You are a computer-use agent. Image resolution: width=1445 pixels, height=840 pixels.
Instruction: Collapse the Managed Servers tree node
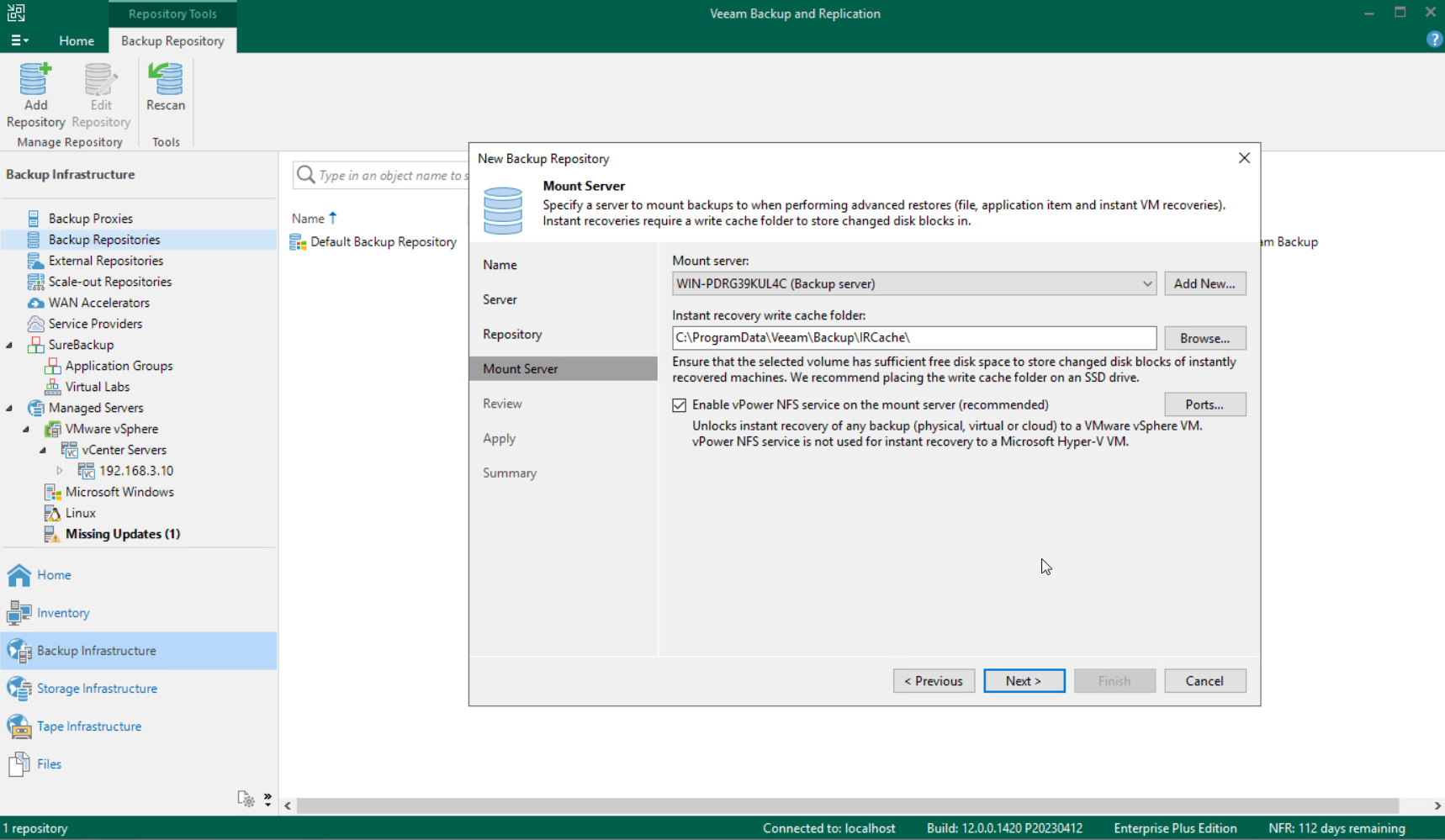click(10, 408)
